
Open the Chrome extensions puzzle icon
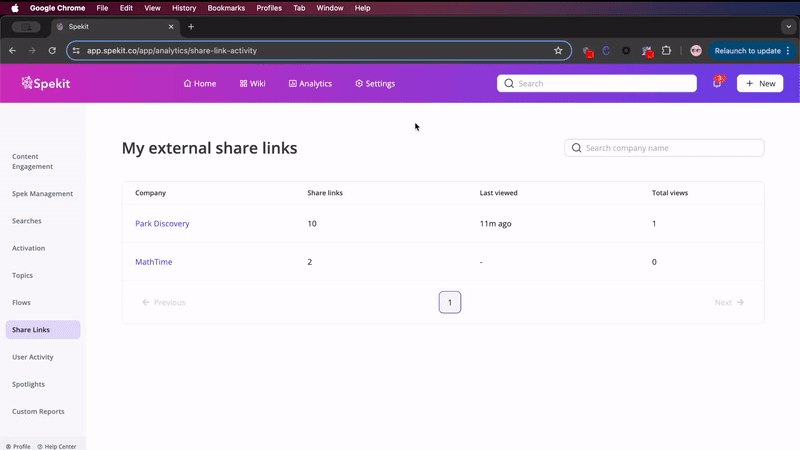666,51
